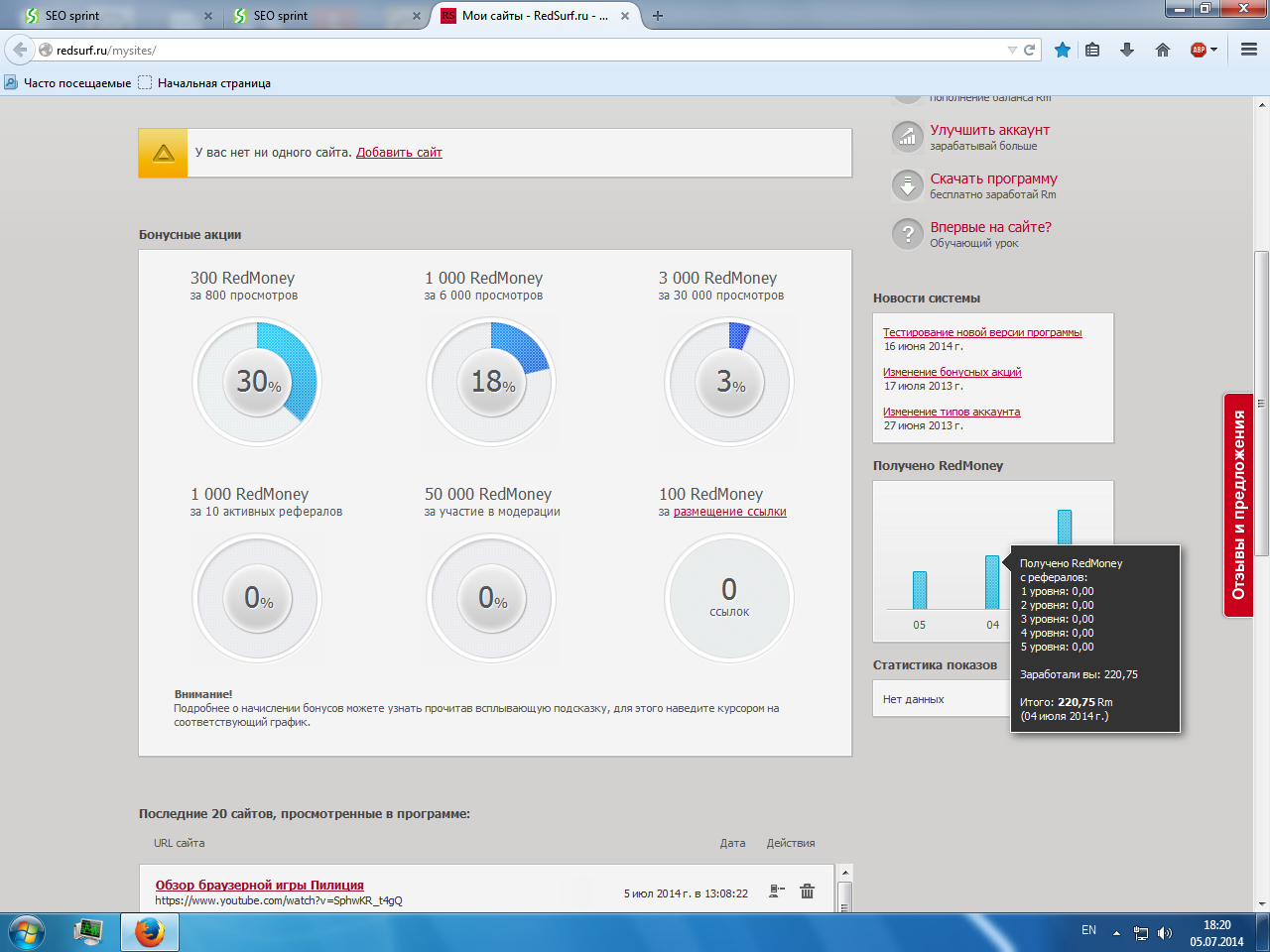Delete the Полиция site with trash icon
This screenshot has height=952, width=1270.
click(808, 892)
